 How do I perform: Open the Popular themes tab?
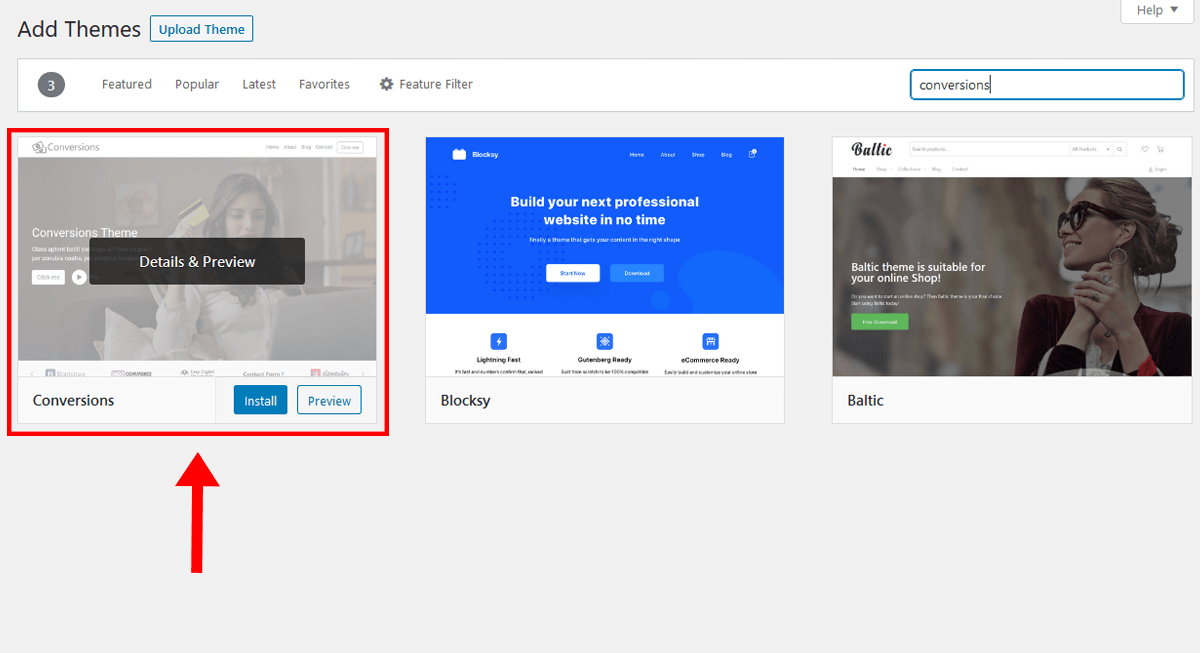(197, 85)
